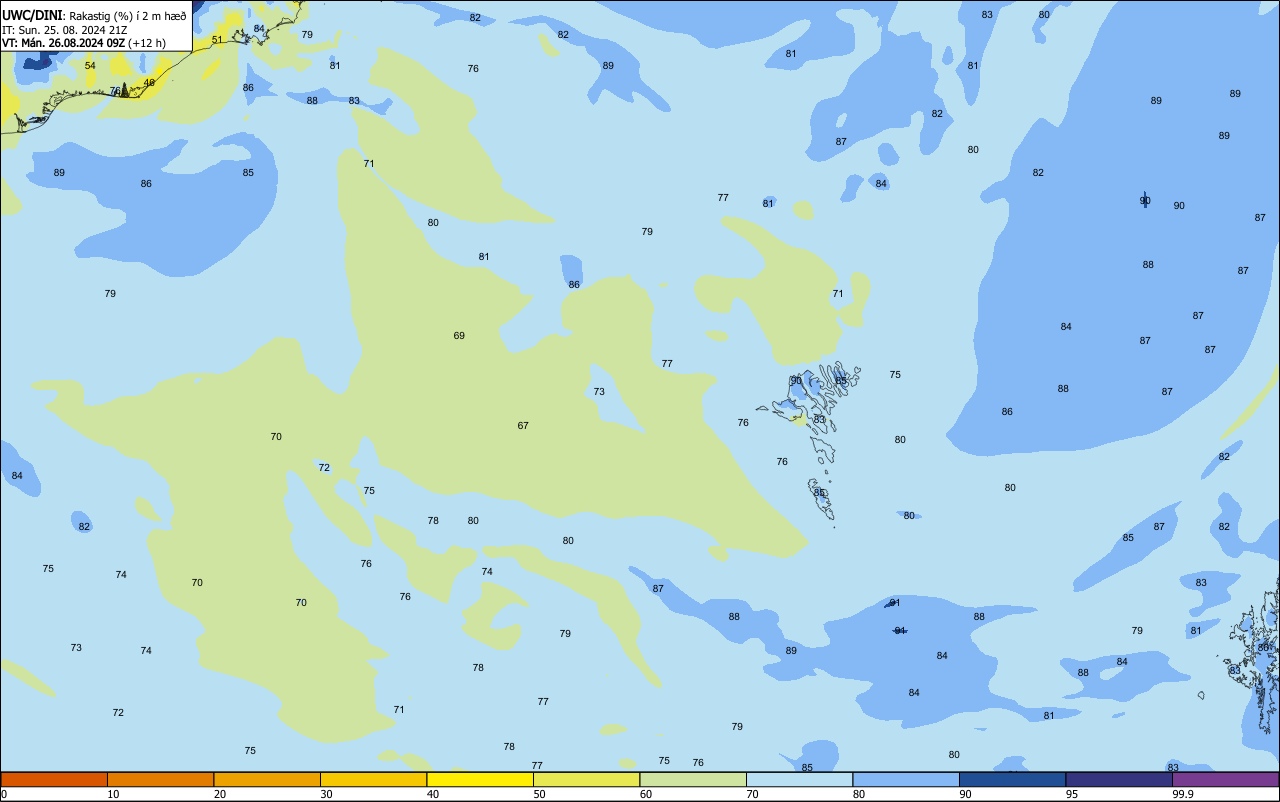Click the '(+12 h)' forecast offset text
The height and width of the screenshot is (802, 1280).
point(146,43)
